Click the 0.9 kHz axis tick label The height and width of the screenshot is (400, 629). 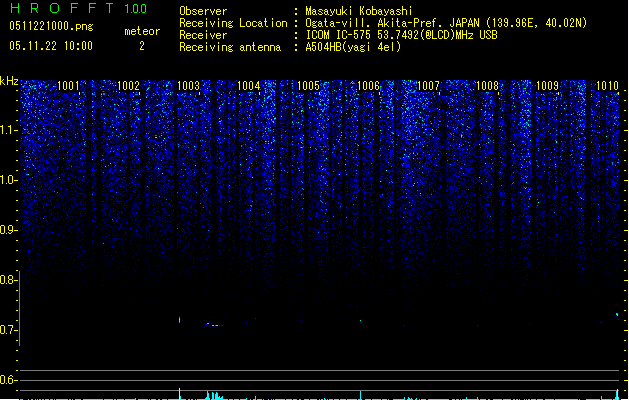[x=8, y=230]
